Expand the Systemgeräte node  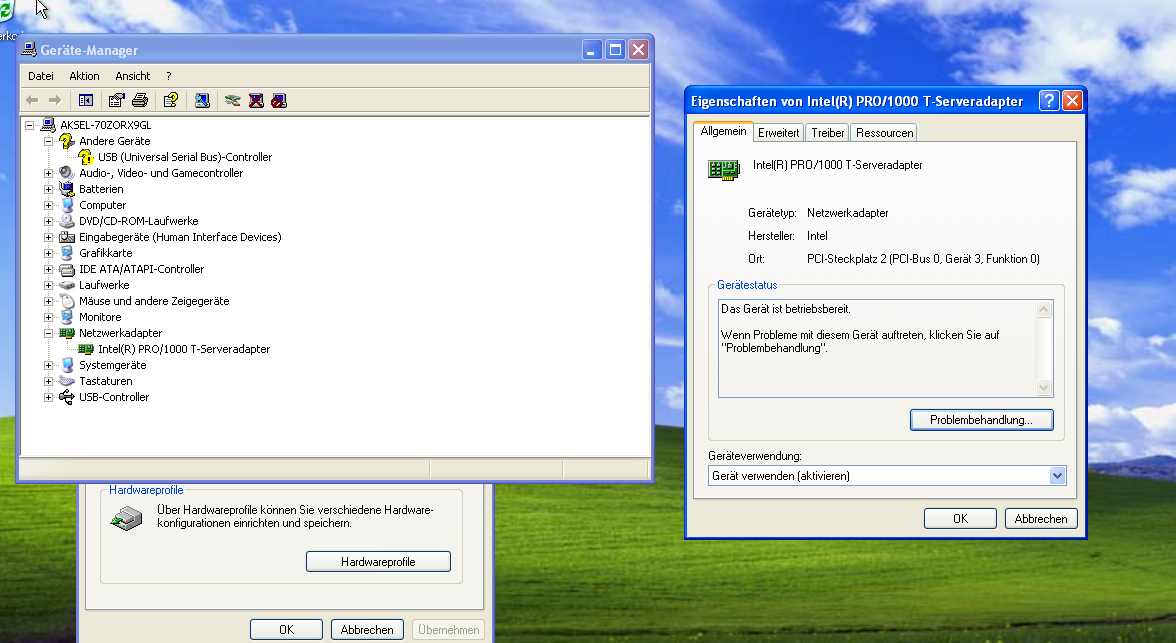[48, 365]
